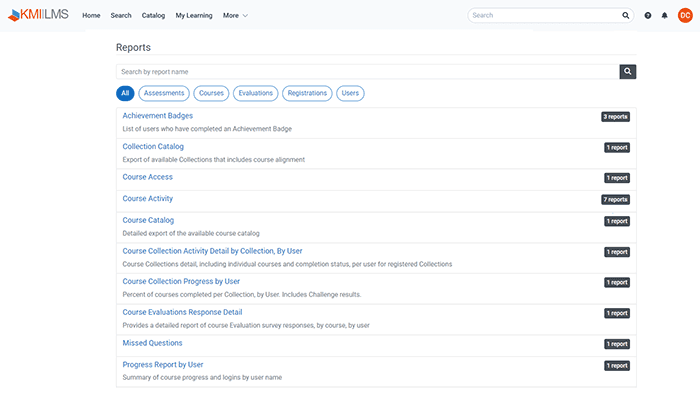Screen dimensions: 700x393
Task: Click 'Percent of courses completed per Collection' text
Action: click(242, 295)
